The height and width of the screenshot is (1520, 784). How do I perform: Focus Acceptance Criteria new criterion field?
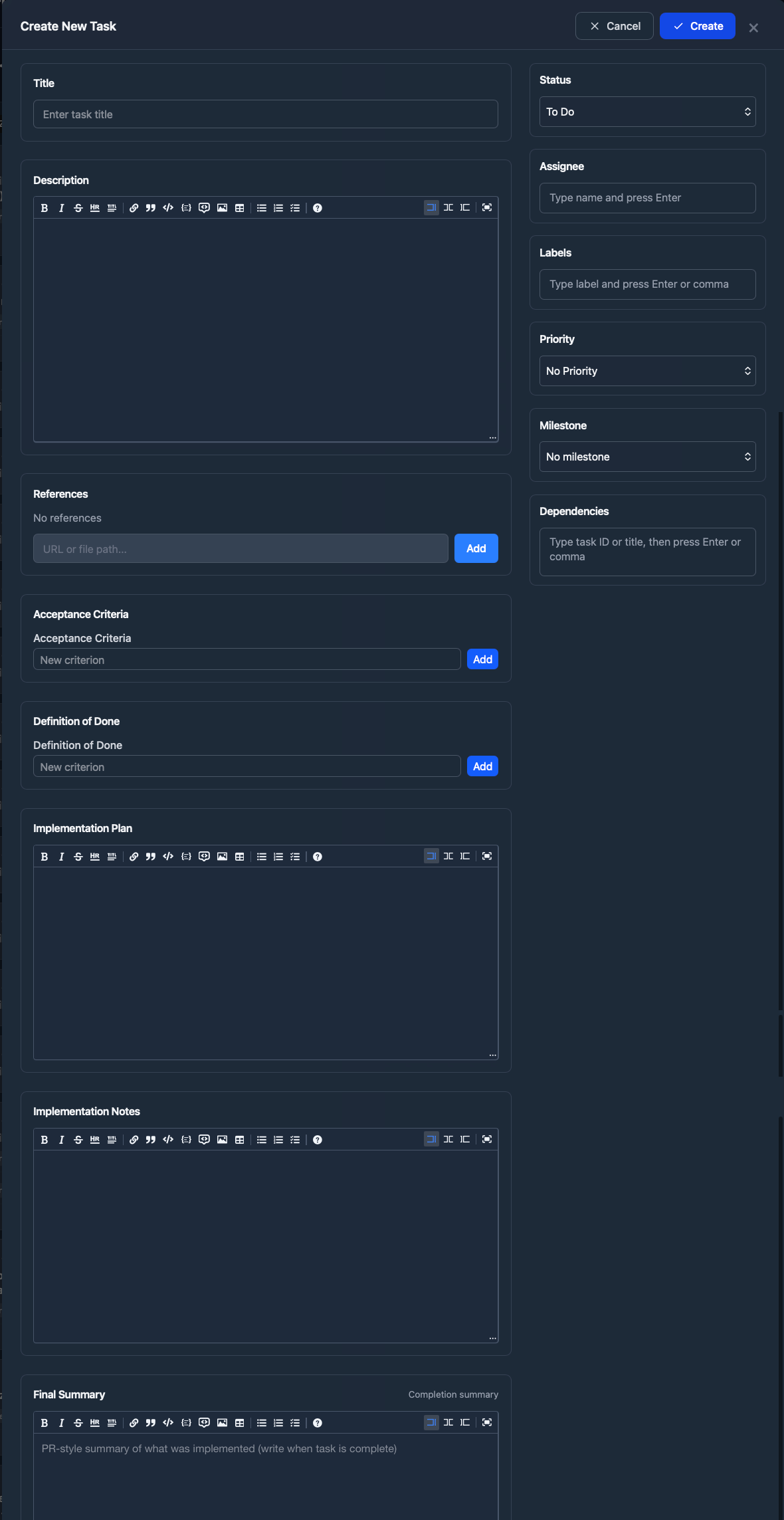pos(247,659)
